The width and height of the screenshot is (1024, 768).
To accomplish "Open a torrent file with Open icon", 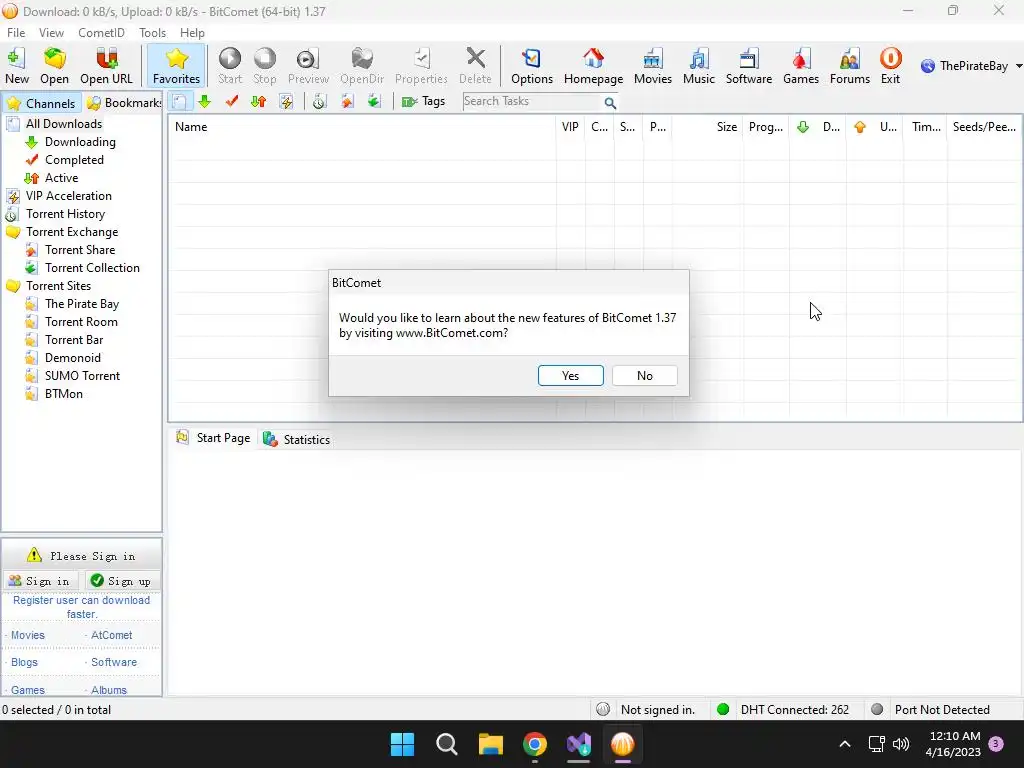I will coord(54,66).
